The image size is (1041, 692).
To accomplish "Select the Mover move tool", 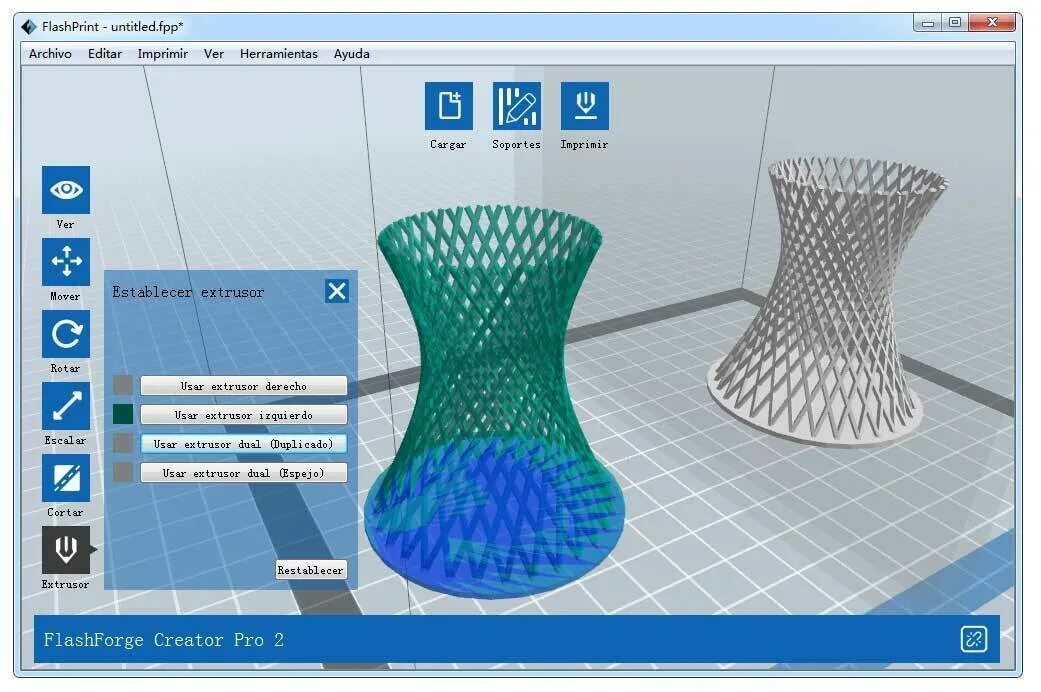I will coord(66,262).
